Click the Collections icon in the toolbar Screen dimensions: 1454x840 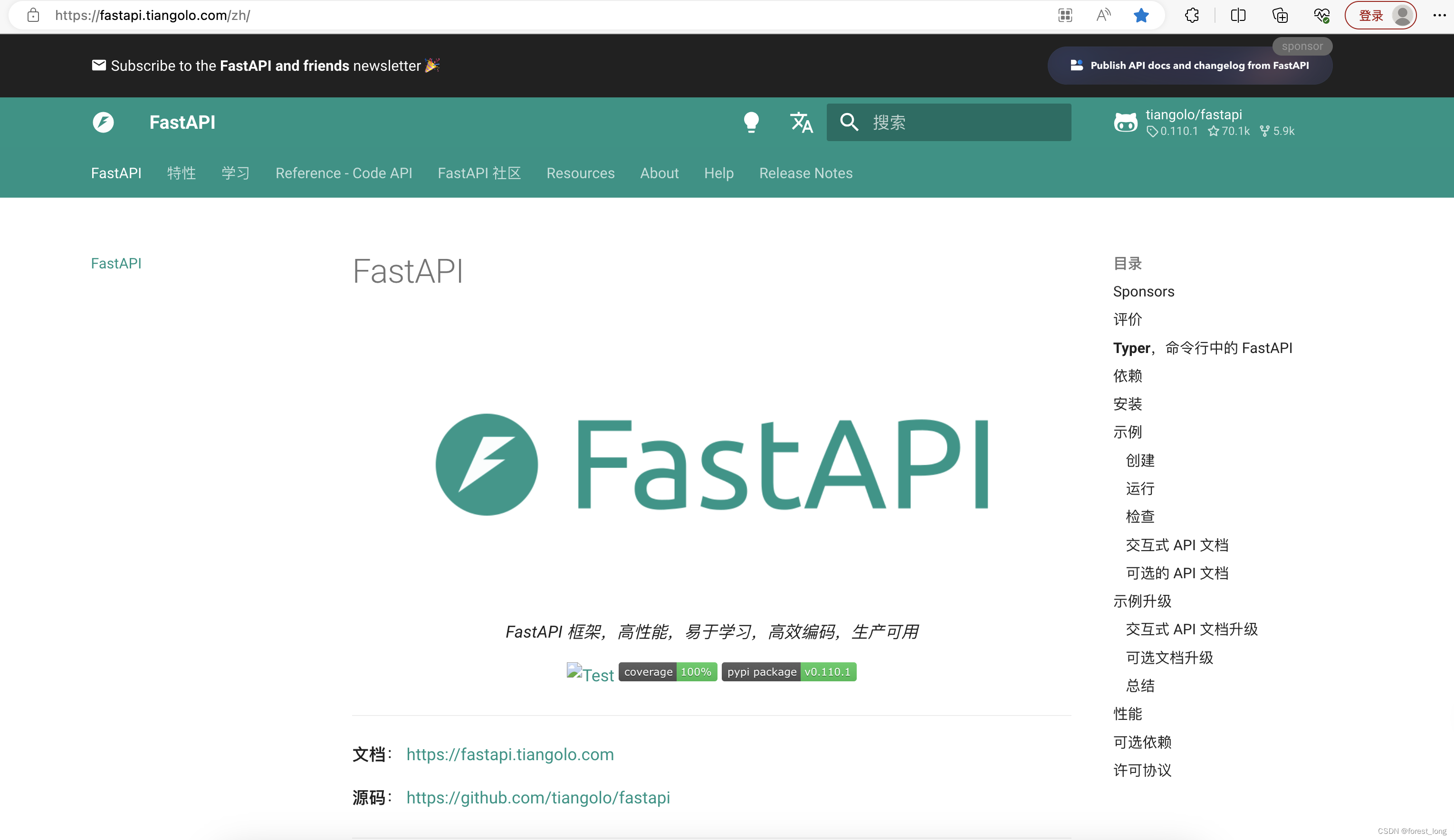[1279, 16]
